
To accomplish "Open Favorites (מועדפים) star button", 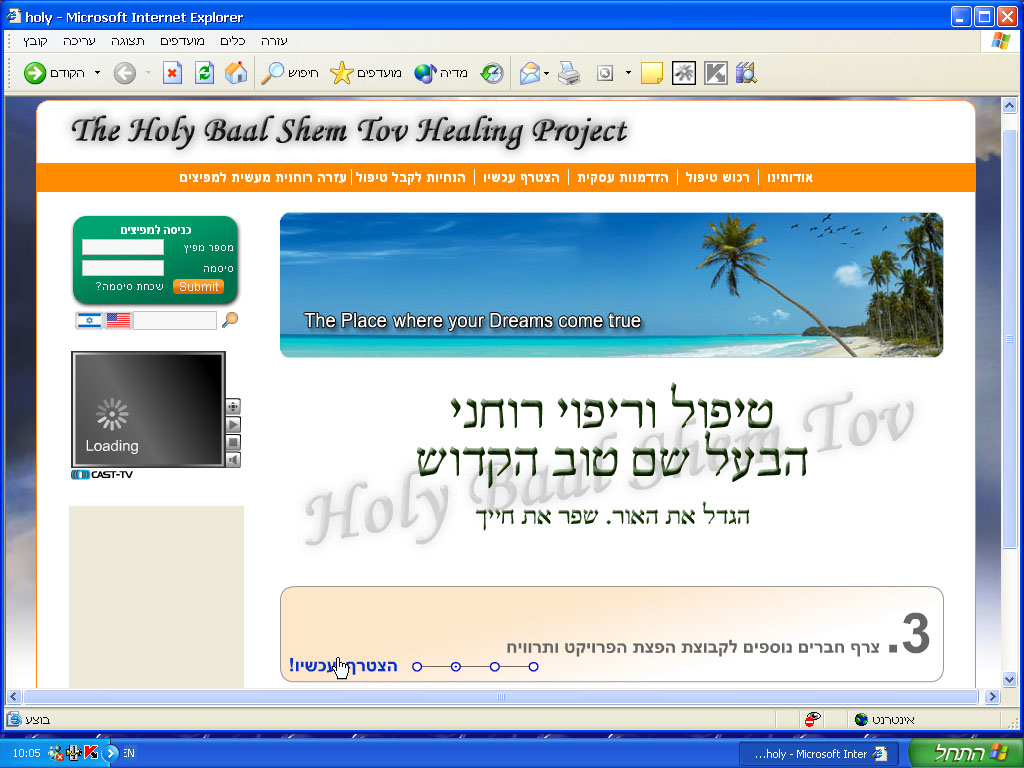I will (x=366, y=73).
